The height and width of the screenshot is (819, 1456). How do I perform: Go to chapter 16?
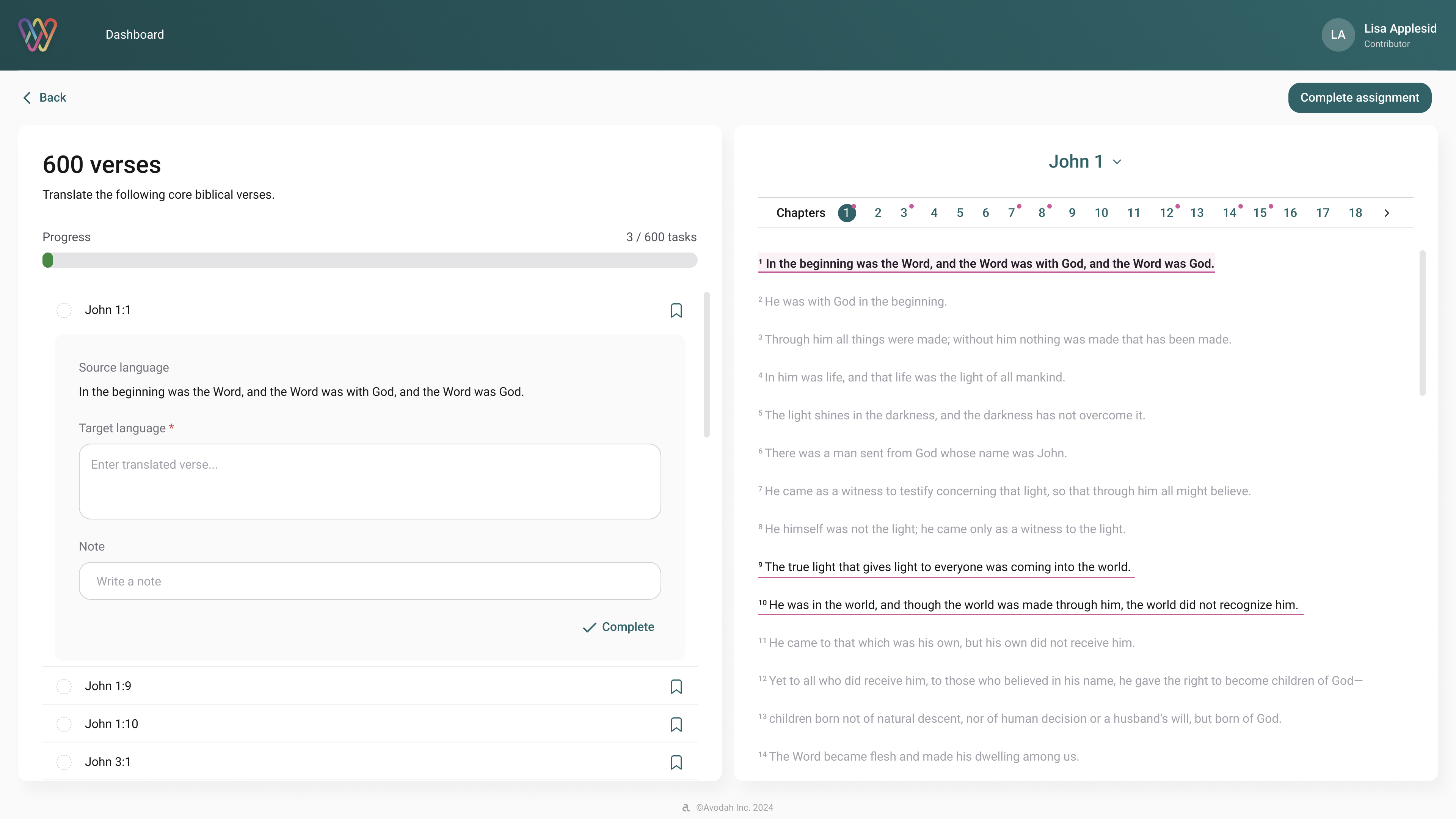[1290, 213]
